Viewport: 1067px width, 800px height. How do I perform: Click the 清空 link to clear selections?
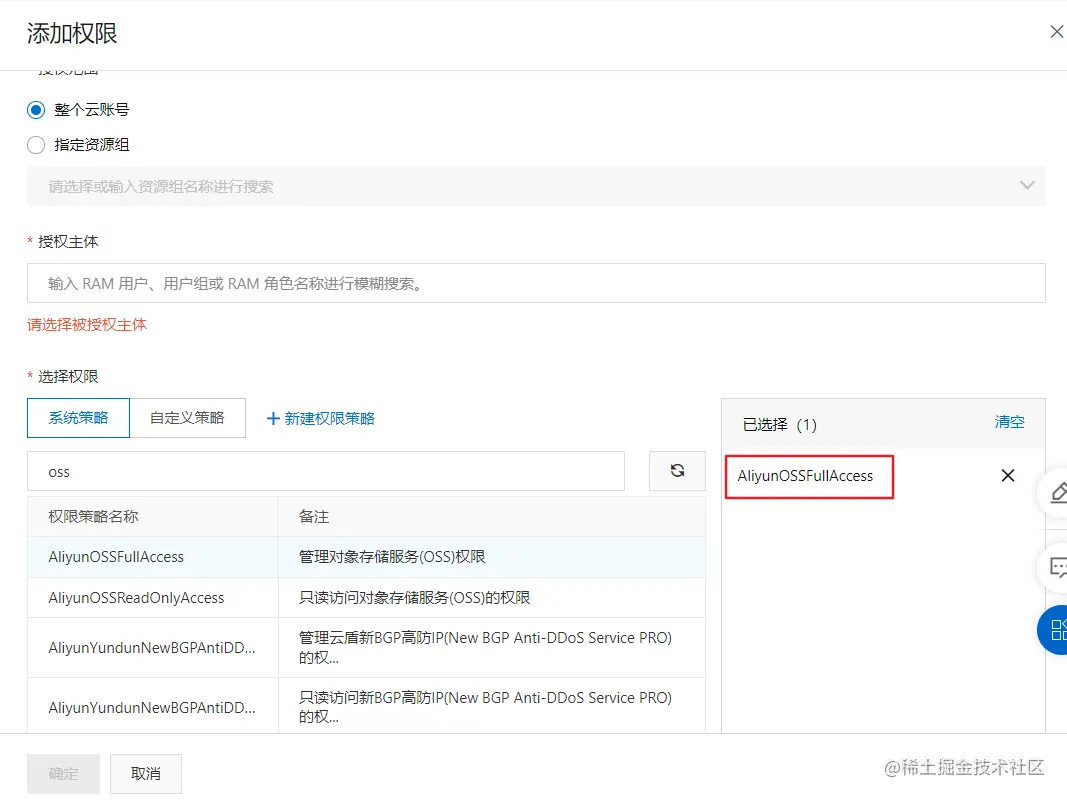[x=1009, y=422]
